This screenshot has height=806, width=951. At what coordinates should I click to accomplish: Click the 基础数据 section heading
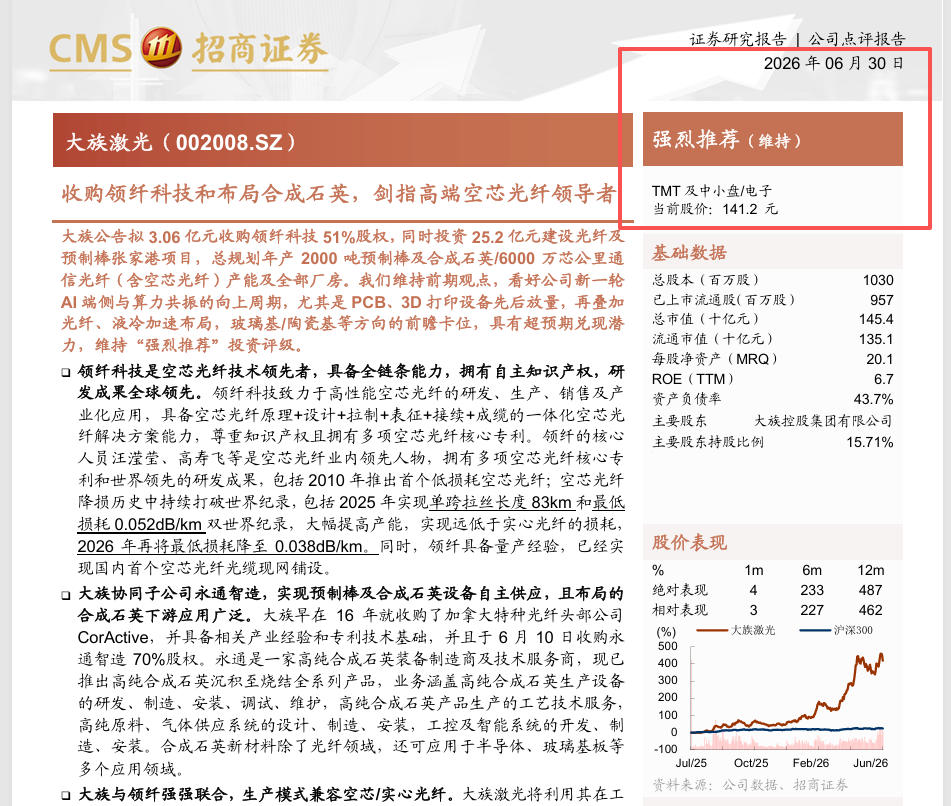coord(689,253)
